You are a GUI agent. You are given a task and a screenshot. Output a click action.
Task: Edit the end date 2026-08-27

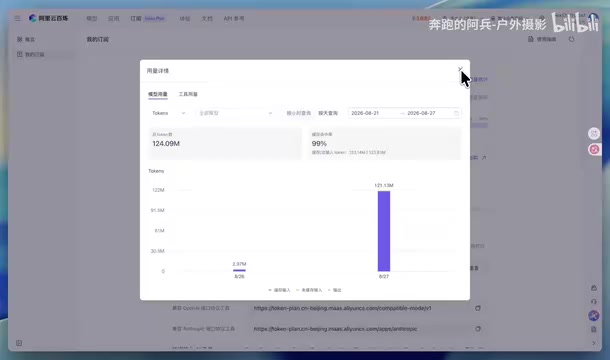click(421, 113)
